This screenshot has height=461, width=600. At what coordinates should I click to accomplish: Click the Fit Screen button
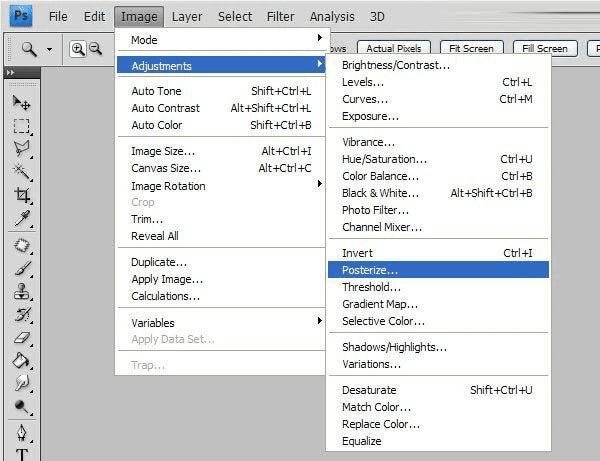pyautogui.click(x=471, y=49)
